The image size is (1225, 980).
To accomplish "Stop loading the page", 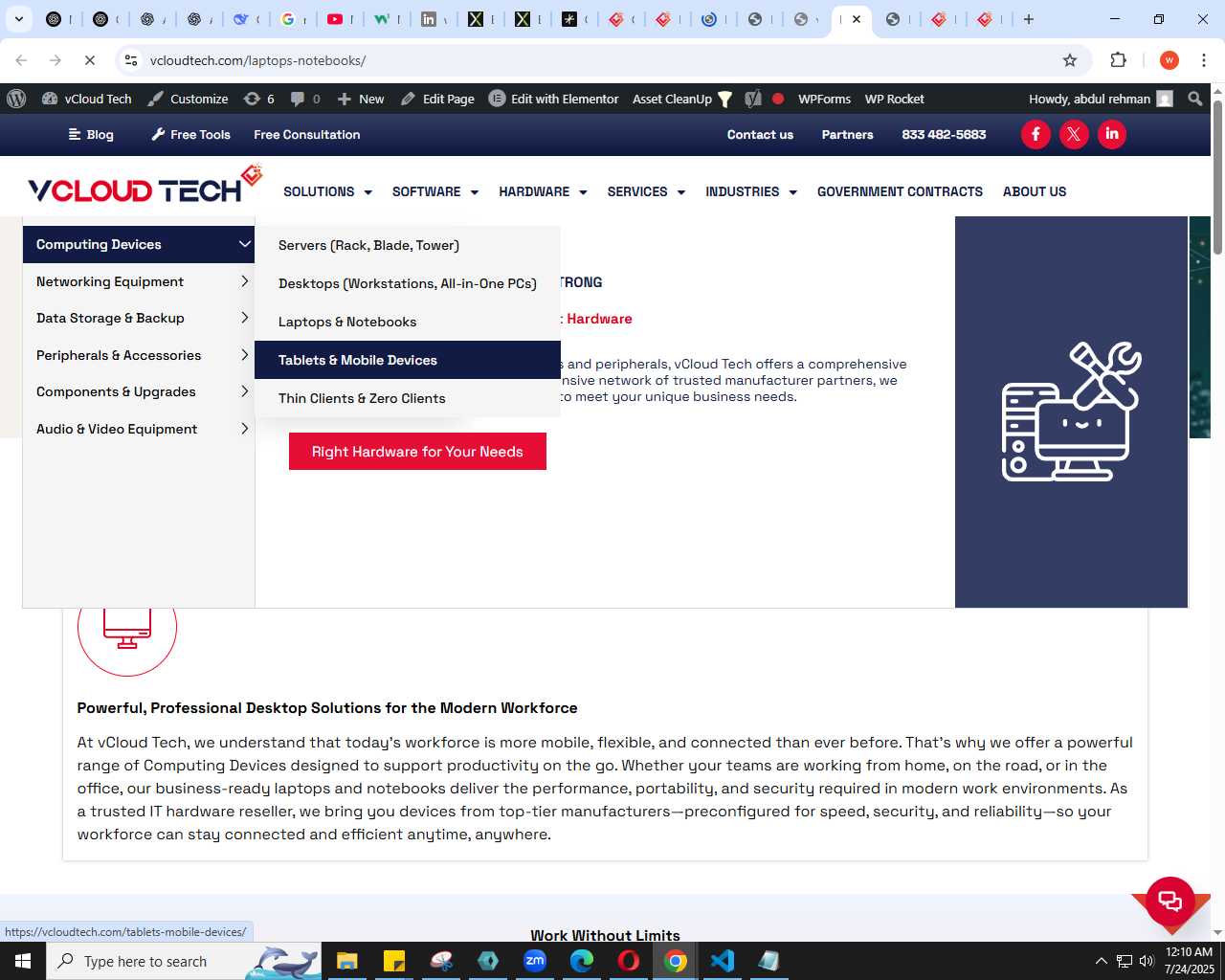I will (89, 60).
